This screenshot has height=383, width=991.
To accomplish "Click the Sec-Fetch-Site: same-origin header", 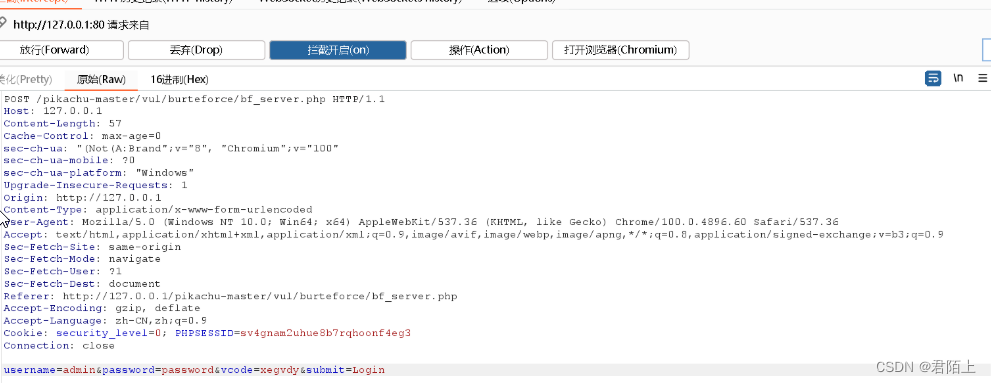I will coord(92,246).
